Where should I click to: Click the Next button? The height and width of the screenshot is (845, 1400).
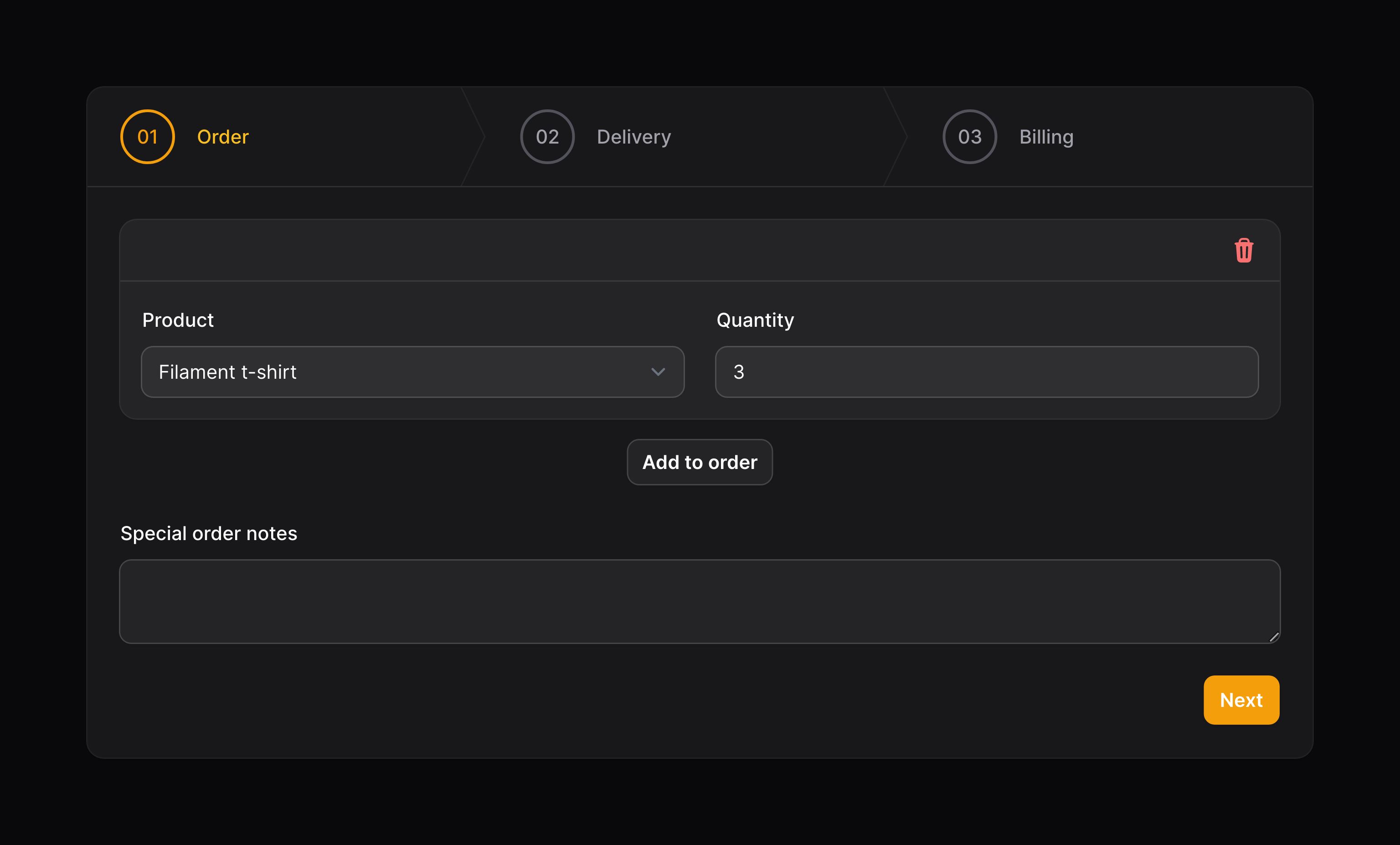[1241, 700]
